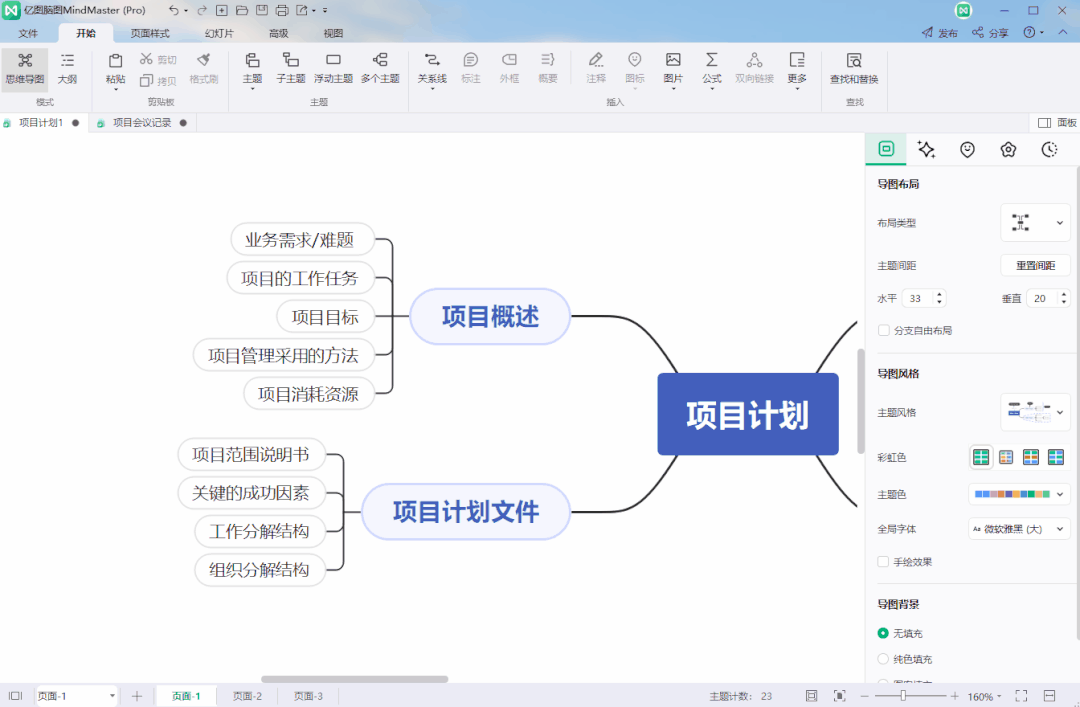The width and height of the screenshot is (1080, 707).
Task: Open the AI sparkle panel tab
Action: point(926,149)
